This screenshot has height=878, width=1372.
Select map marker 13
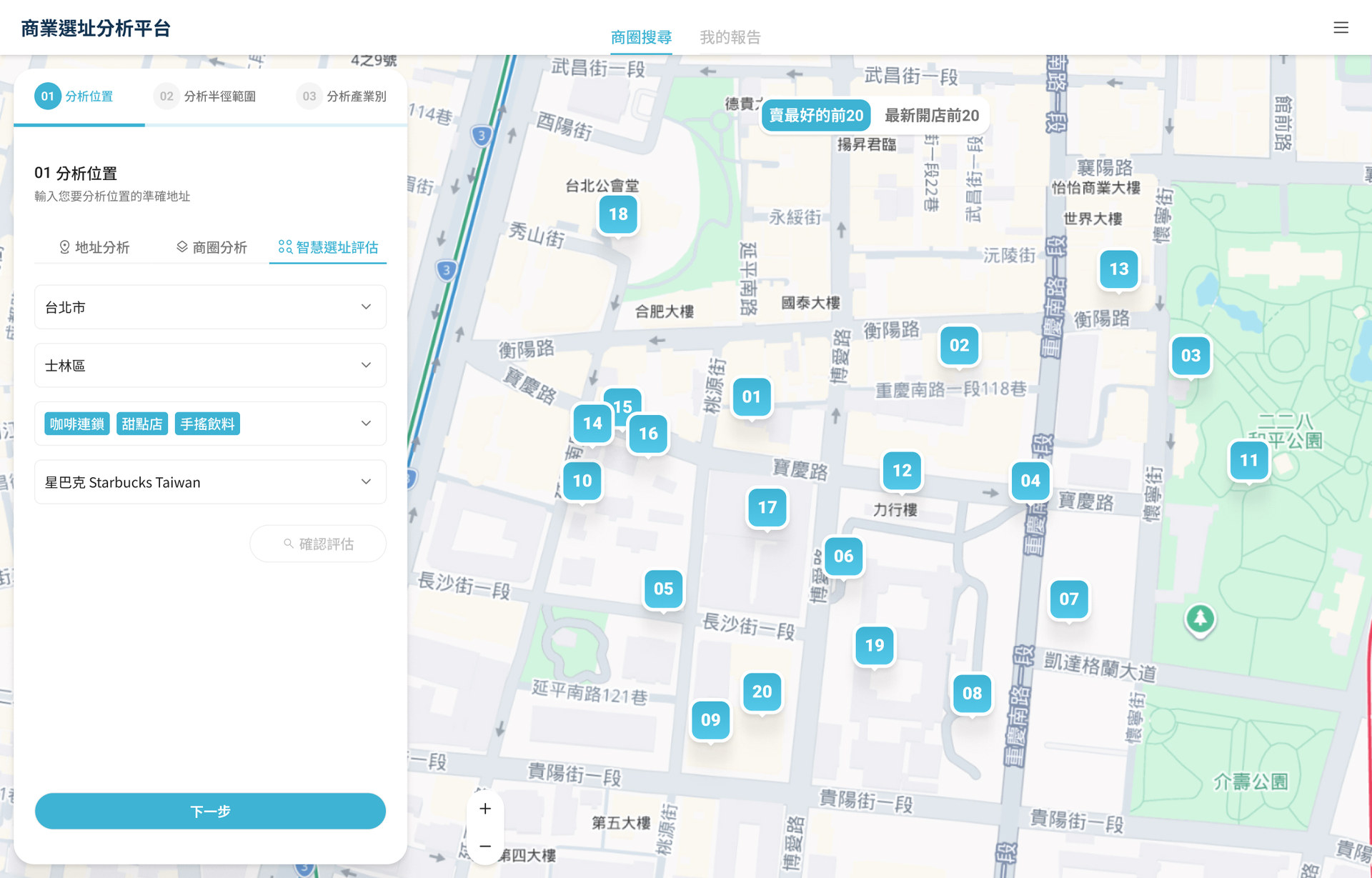(x=1118, y=269)
